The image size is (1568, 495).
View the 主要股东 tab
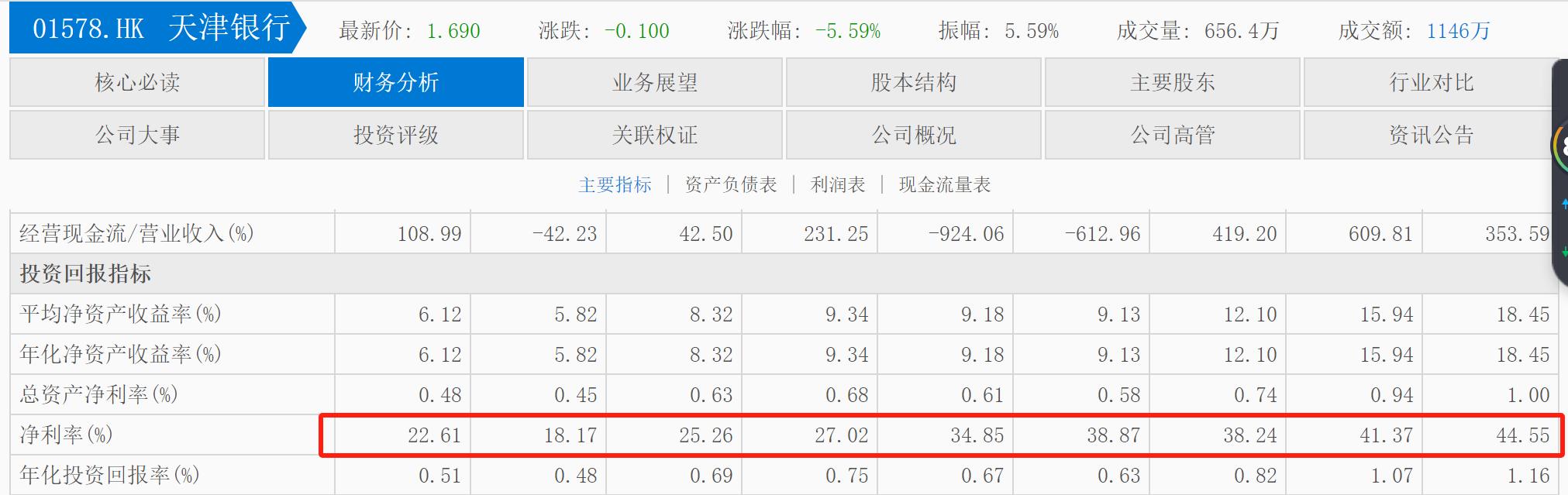1172,82
